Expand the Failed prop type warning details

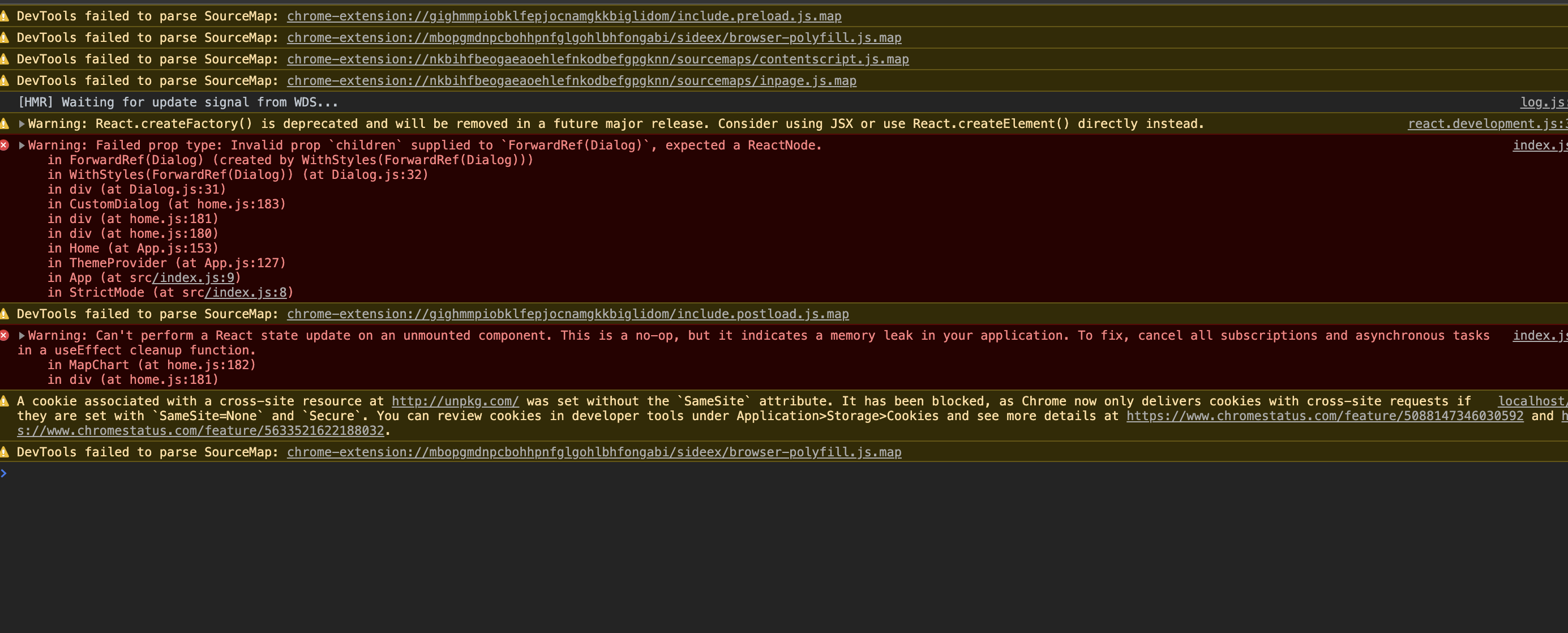pos(22,145)
